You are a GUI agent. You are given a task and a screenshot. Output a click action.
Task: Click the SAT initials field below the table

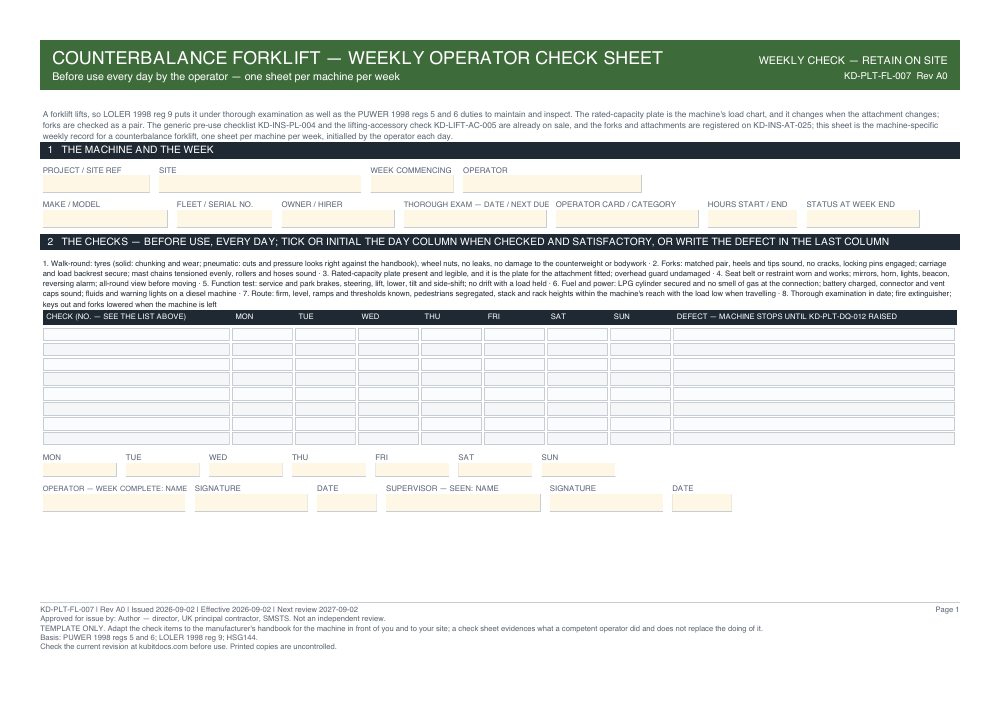coord(495,470)
